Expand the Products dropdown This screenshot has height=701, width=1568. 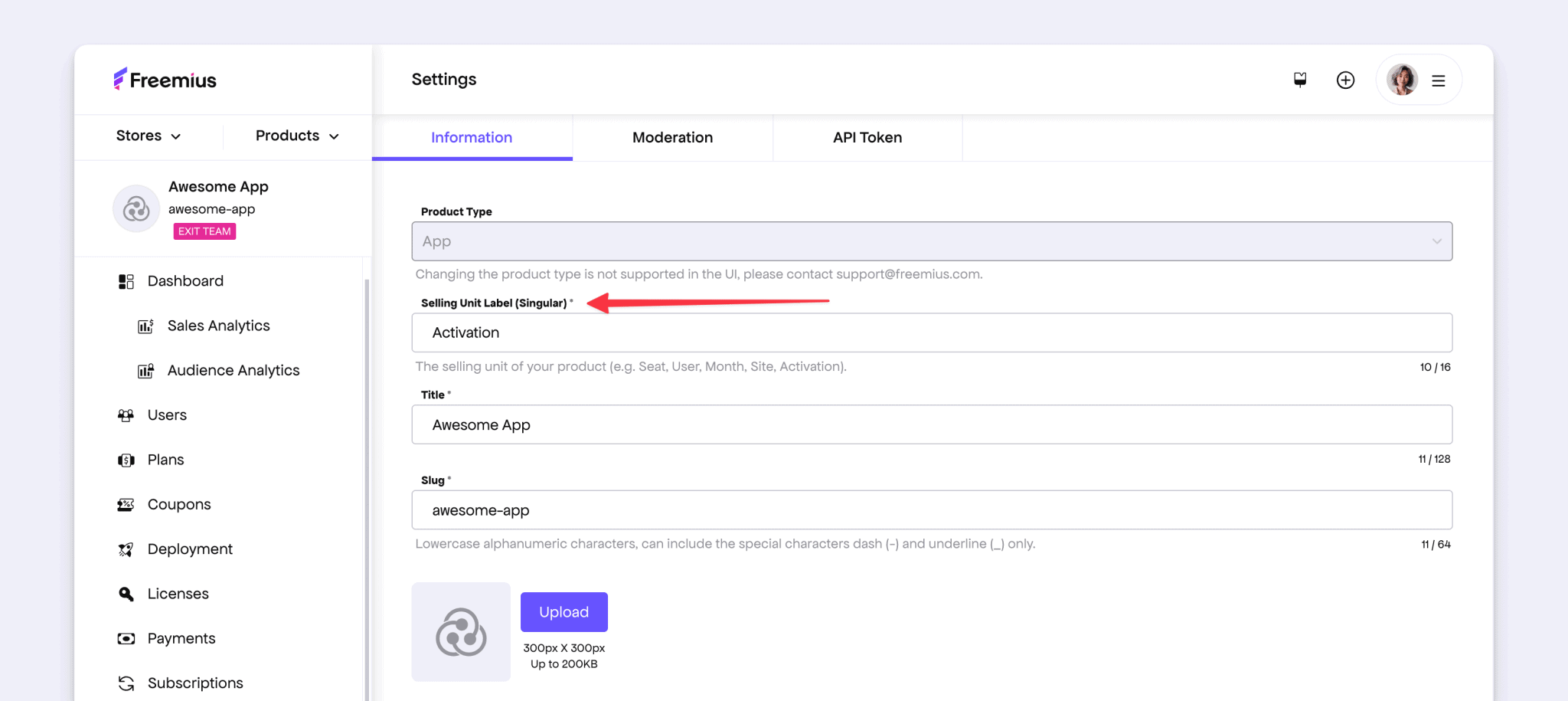297,136
